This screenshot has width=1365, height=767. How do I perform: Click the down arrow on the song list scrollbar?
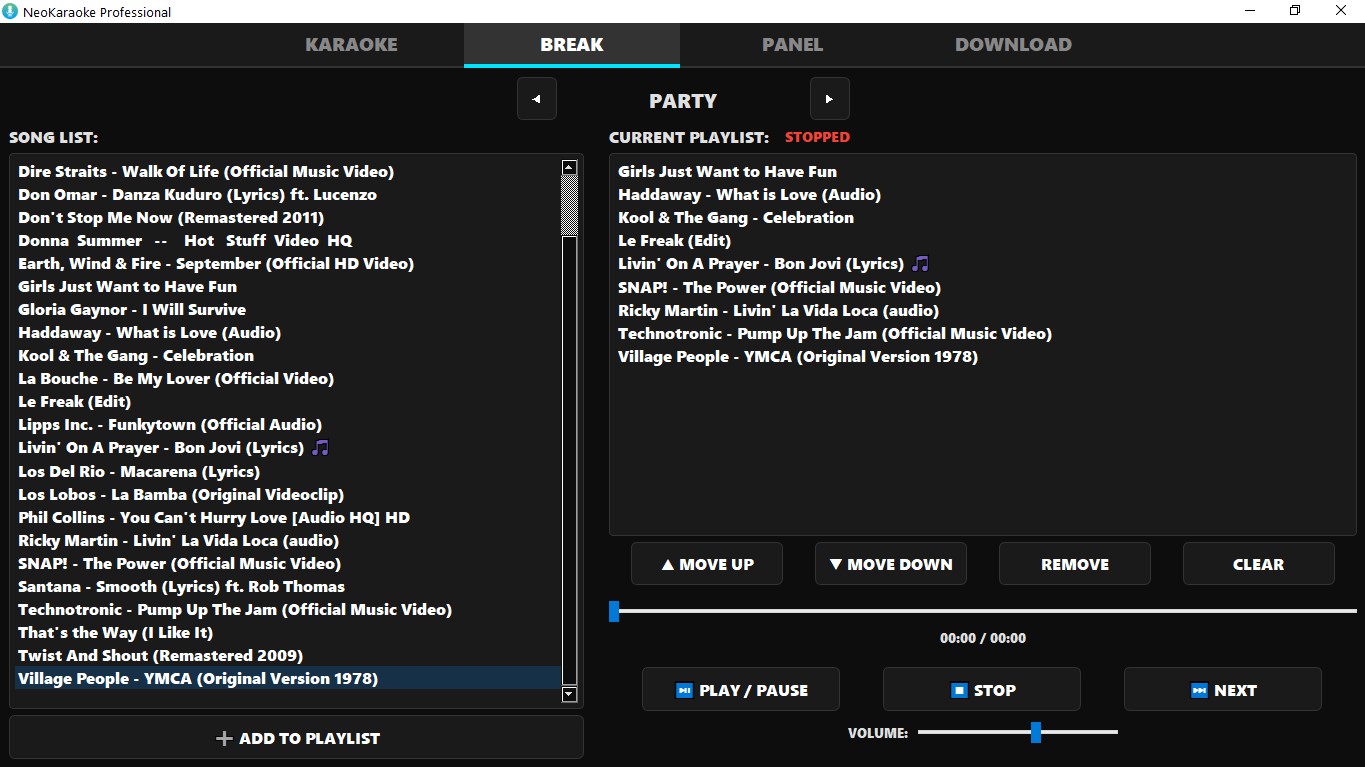[568, 694]
